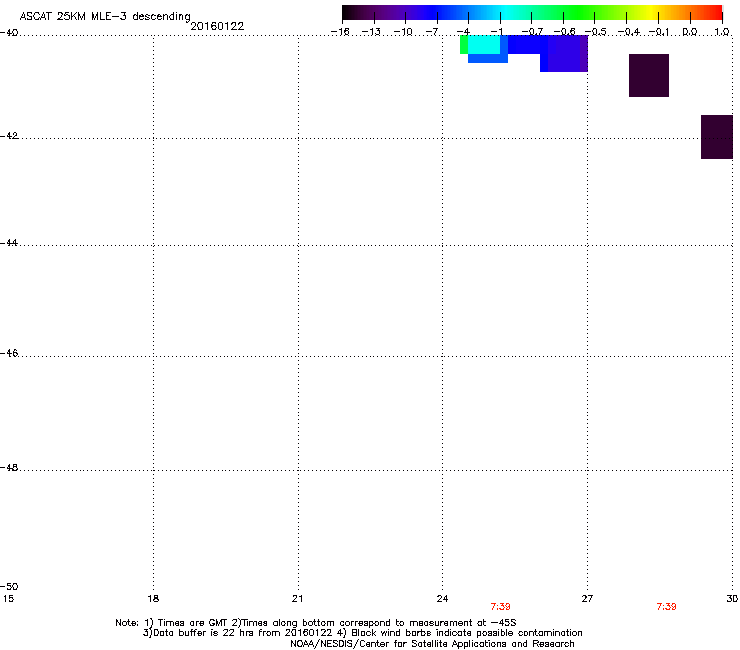
Task: Click the color bar label '-7'
Action: (x=433, y=32)
